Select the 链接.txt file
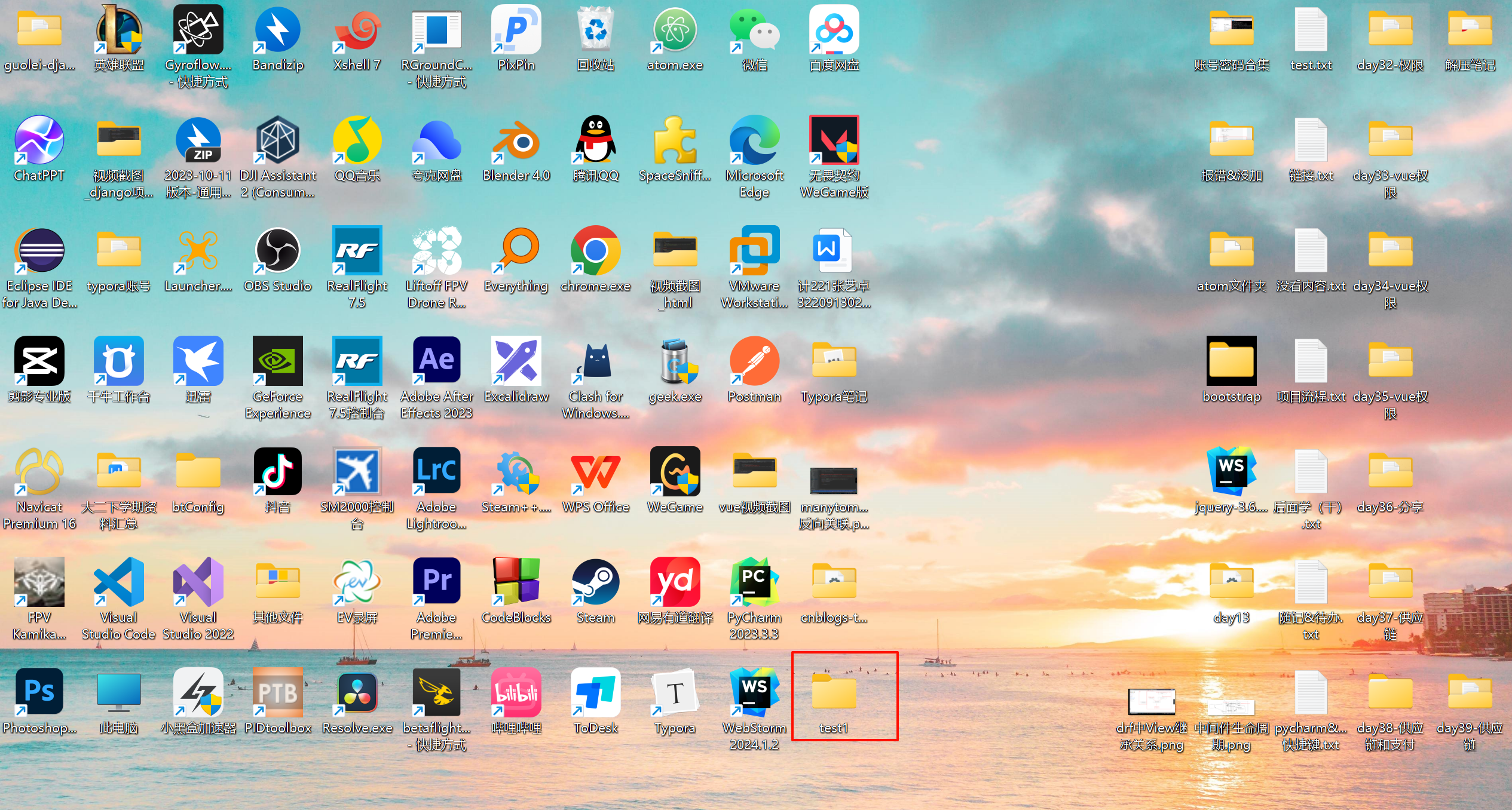 tap(1311, 140)
